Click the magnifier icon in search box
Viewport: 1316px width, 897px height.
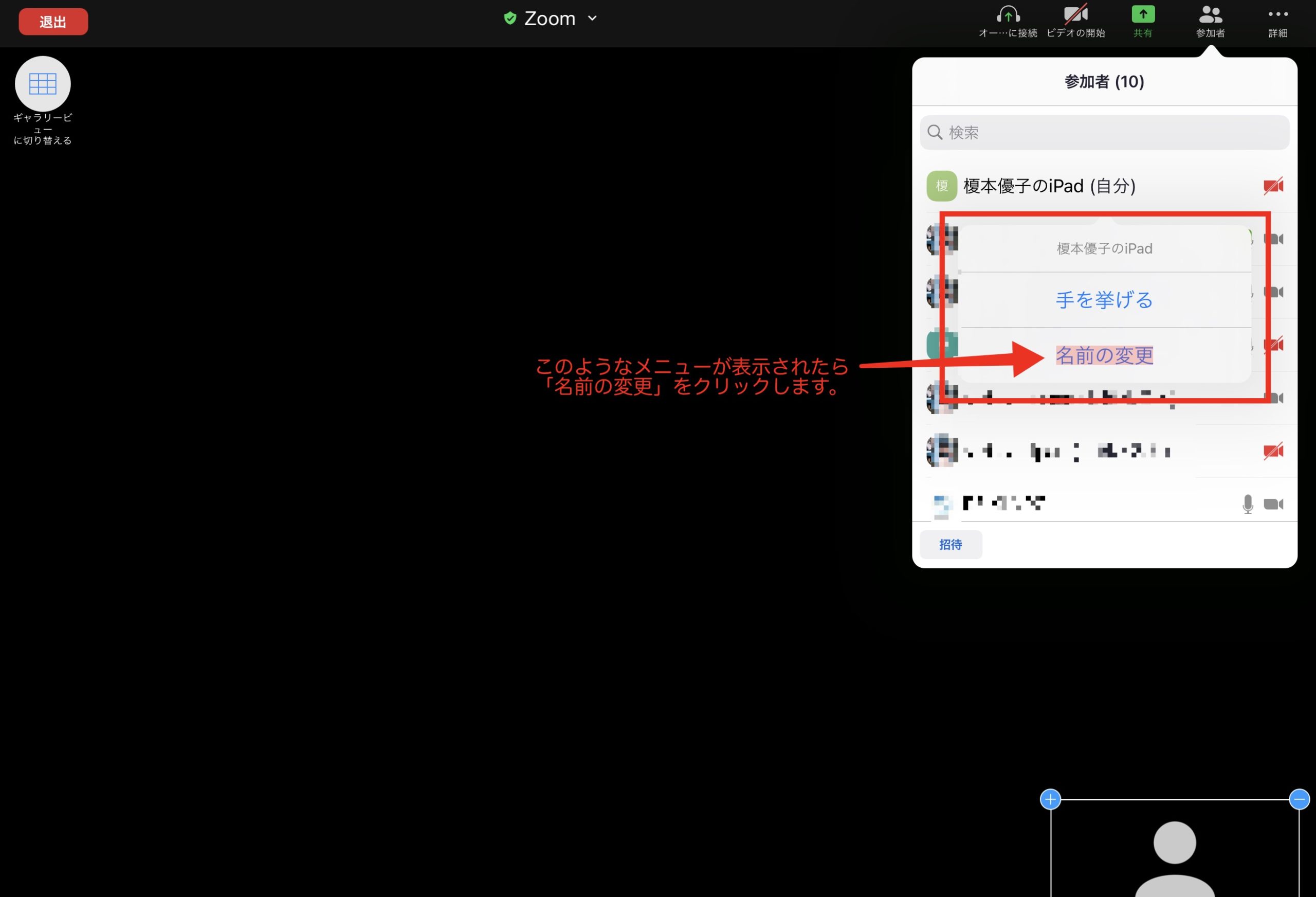pyautogui.click(x=935, y=133)
